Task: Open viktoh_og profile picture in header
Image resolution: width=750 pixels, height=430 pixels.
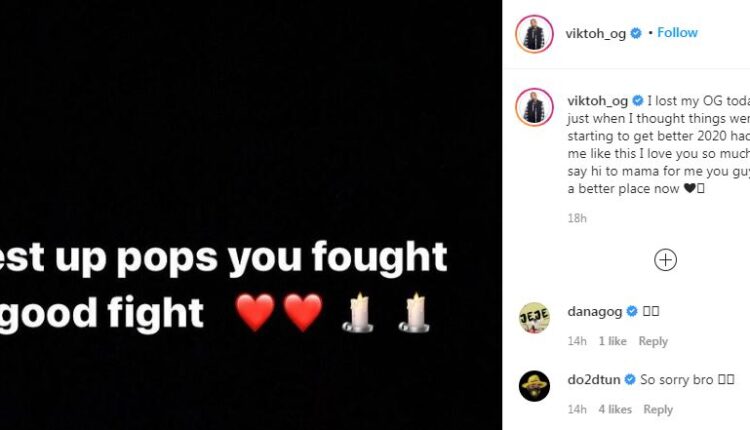Action: tap(534, 33)
